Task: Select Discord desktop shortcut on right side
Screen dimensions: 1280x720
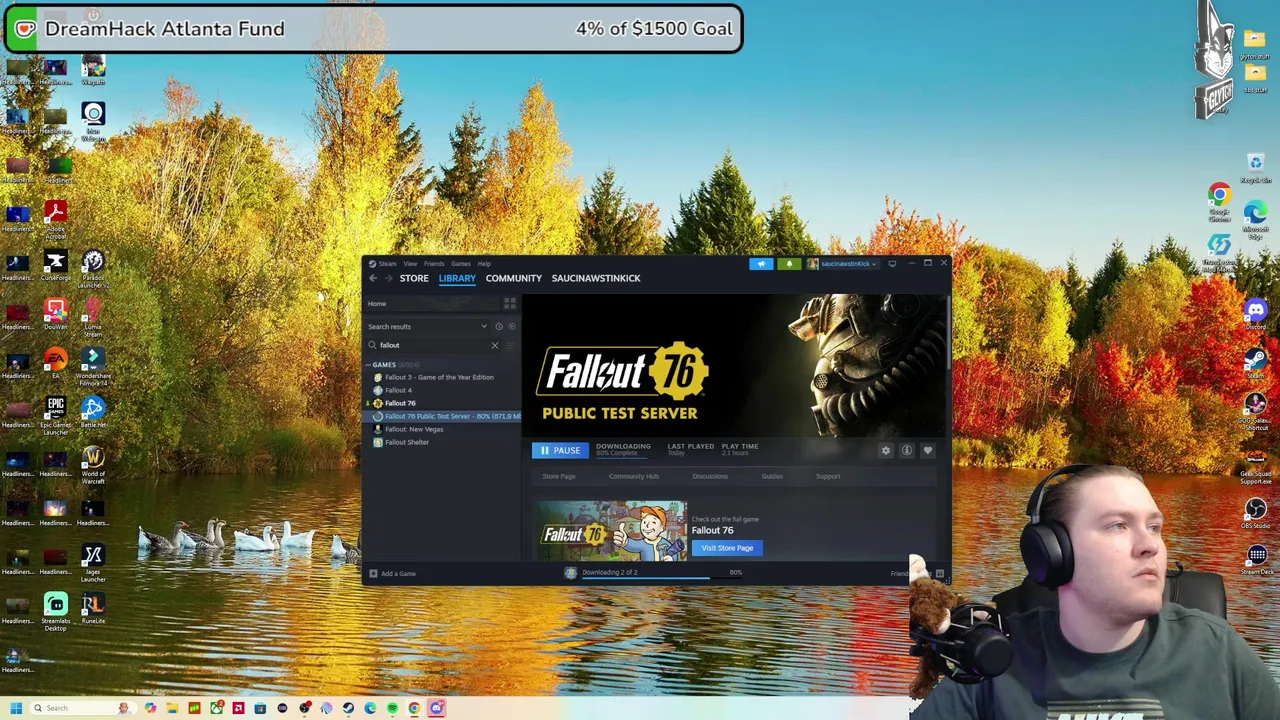Action: coord(1256,316)
